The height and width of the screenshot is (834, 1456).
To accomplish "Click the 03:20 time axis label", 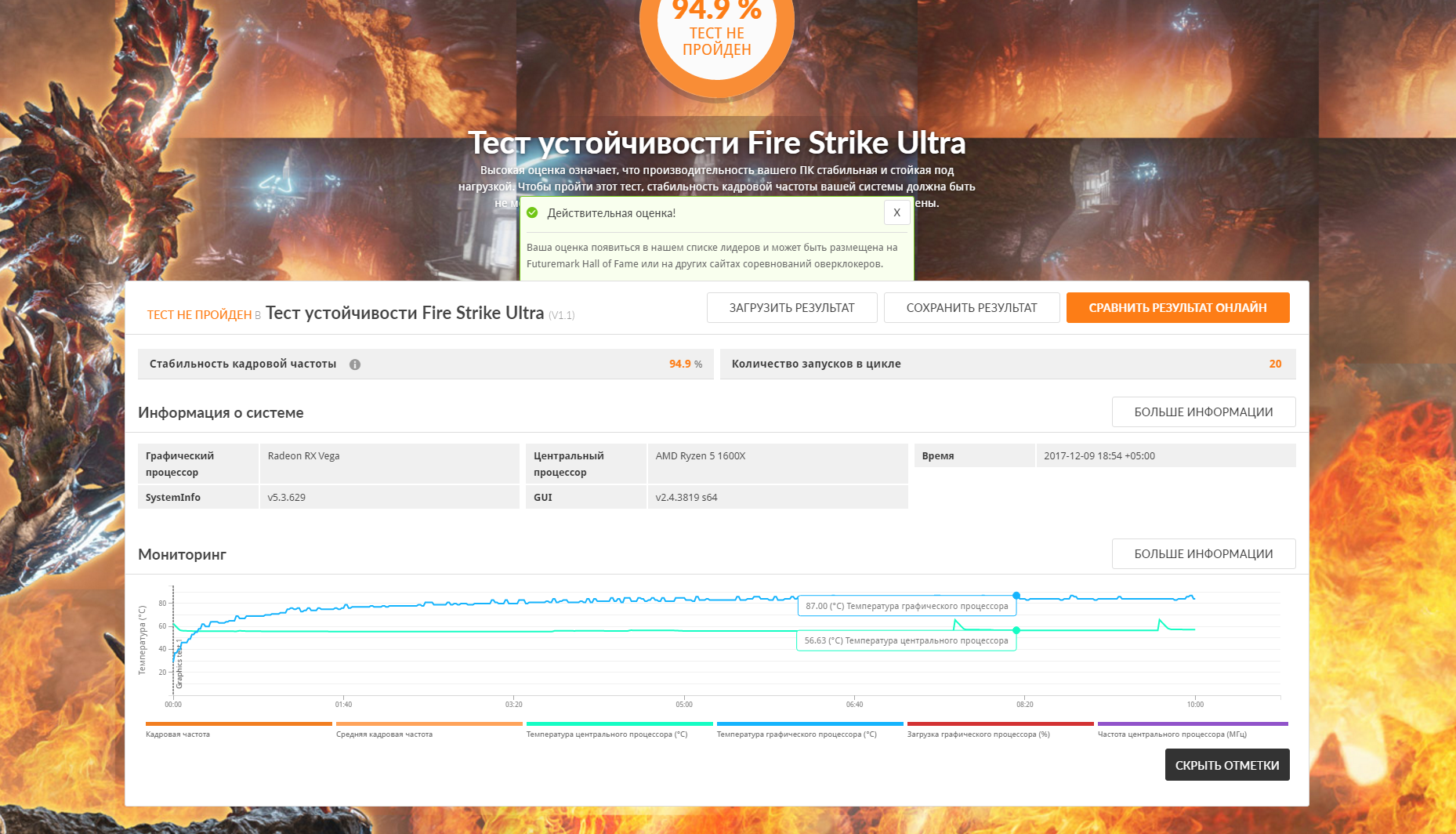I will coord(513,705).
